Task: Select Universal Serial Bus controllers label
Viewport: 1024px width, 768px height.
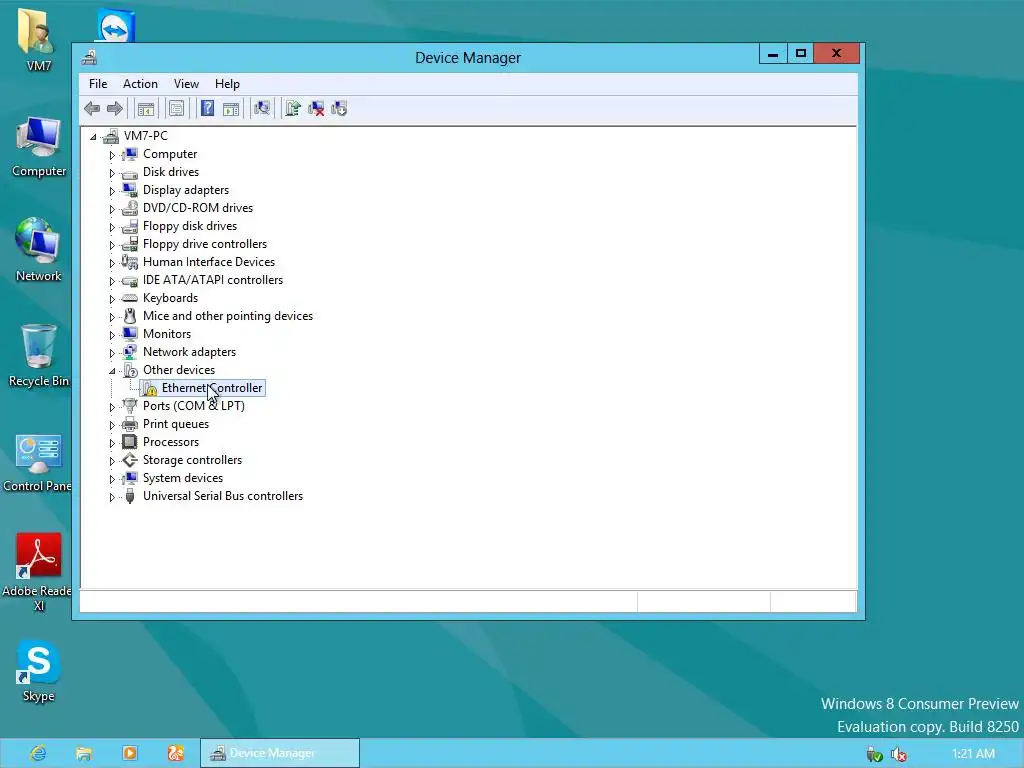Action: tap(223, 496)
